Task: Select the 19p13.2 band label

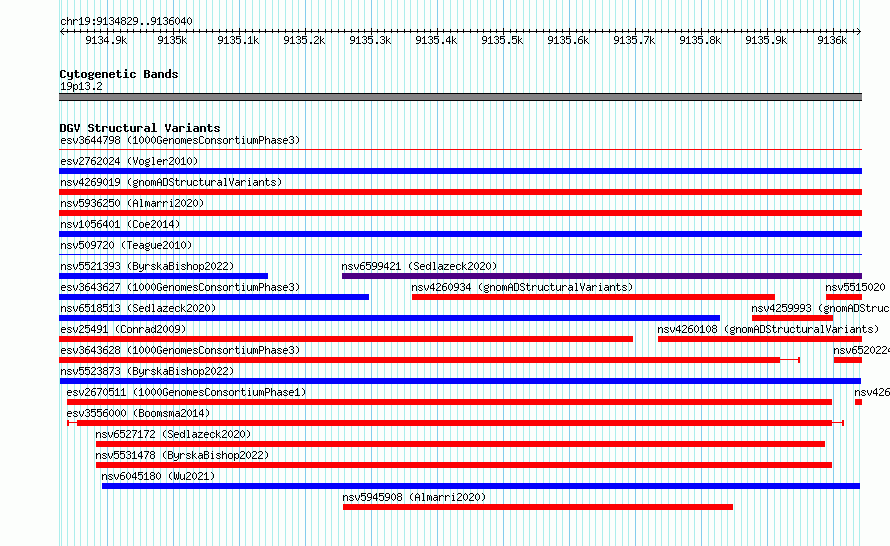Action: [81, 86]
